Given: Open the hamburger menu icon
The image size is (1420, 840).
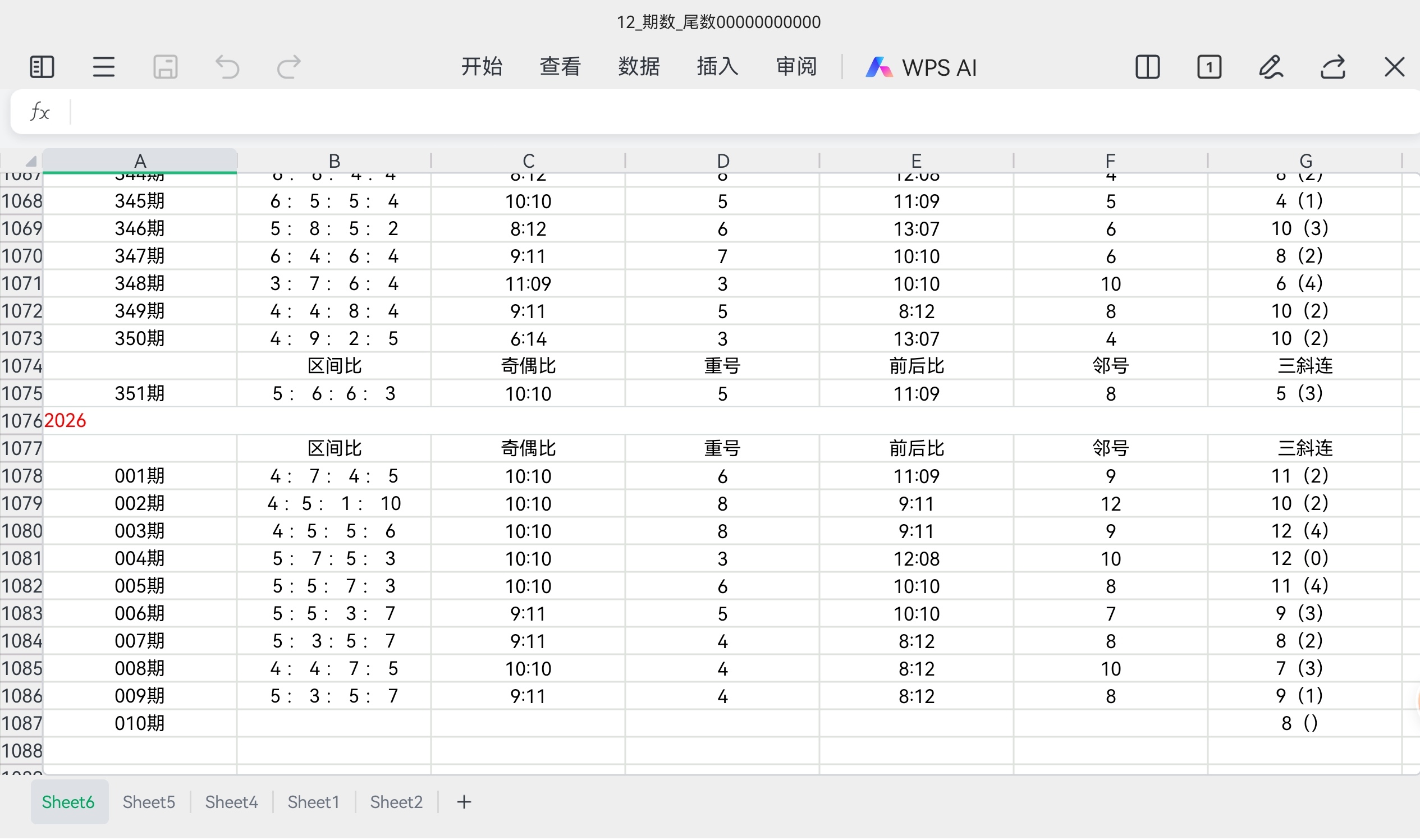Looking at the screenshot, I should tap(104, 67).
